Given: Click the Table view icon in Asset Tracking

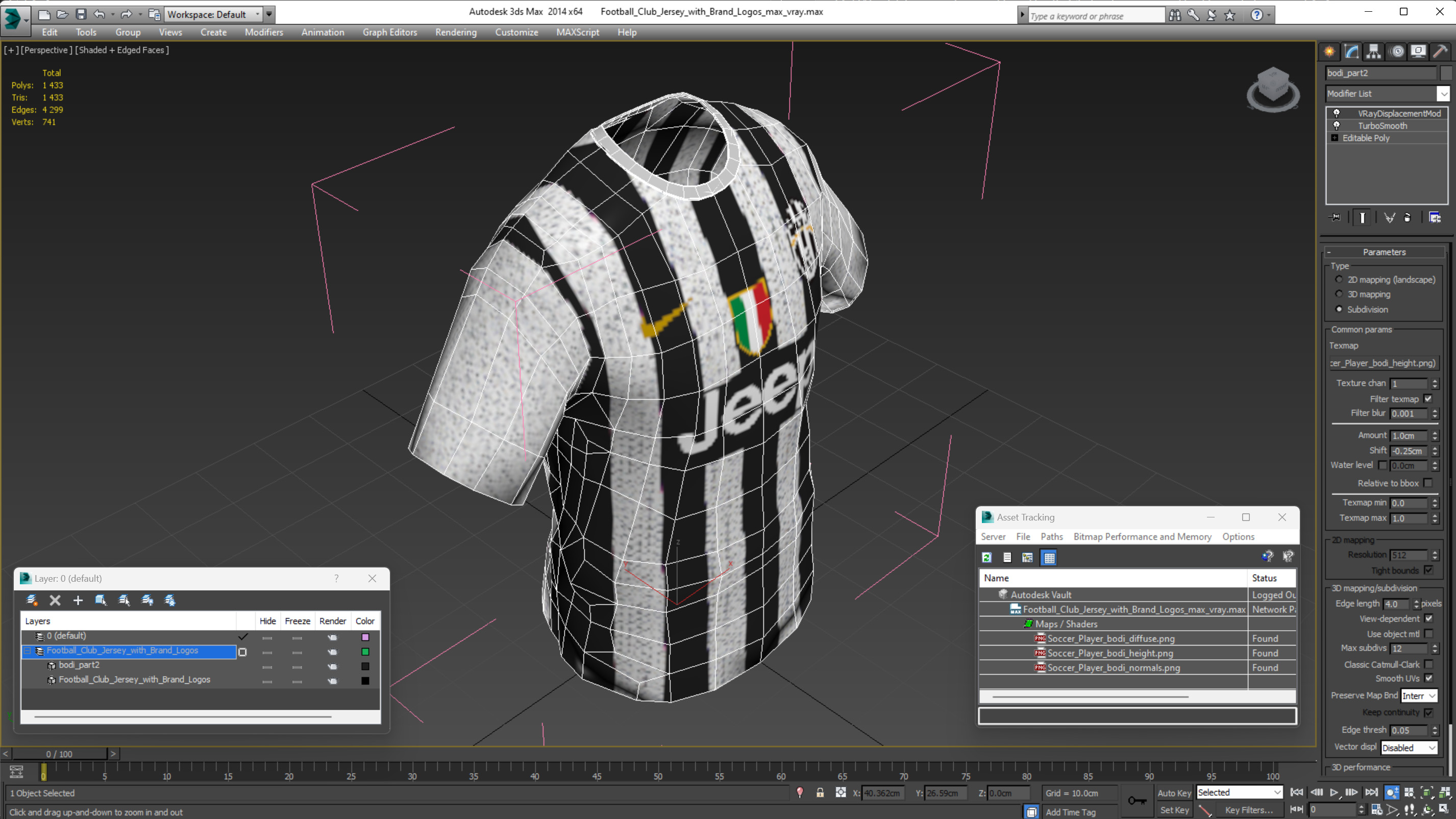Looking at the screenshot, I should click(1049, 557).
